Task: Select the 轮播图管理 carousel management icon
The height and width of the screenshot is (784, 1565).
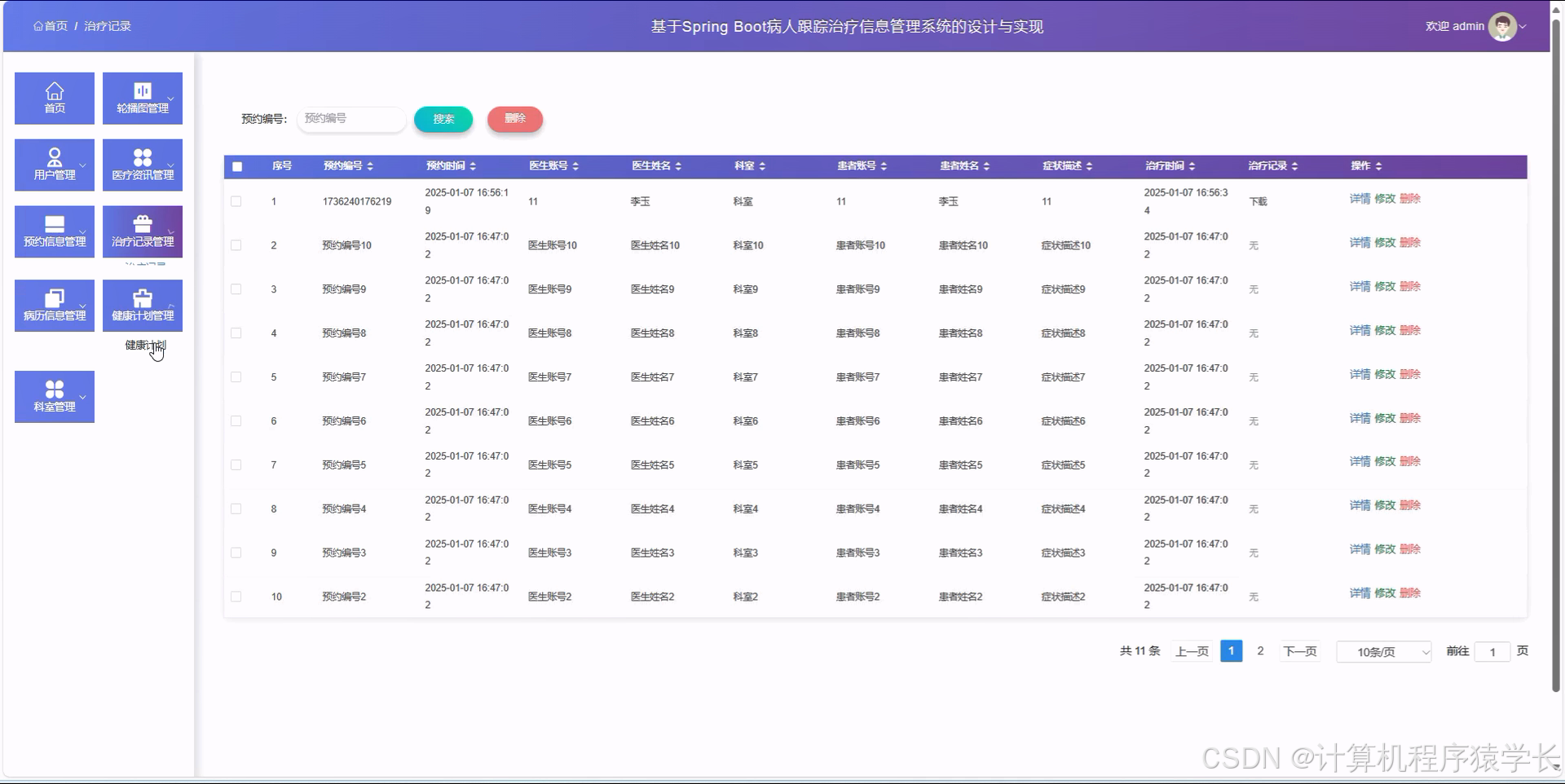Action: pos(142,98)
